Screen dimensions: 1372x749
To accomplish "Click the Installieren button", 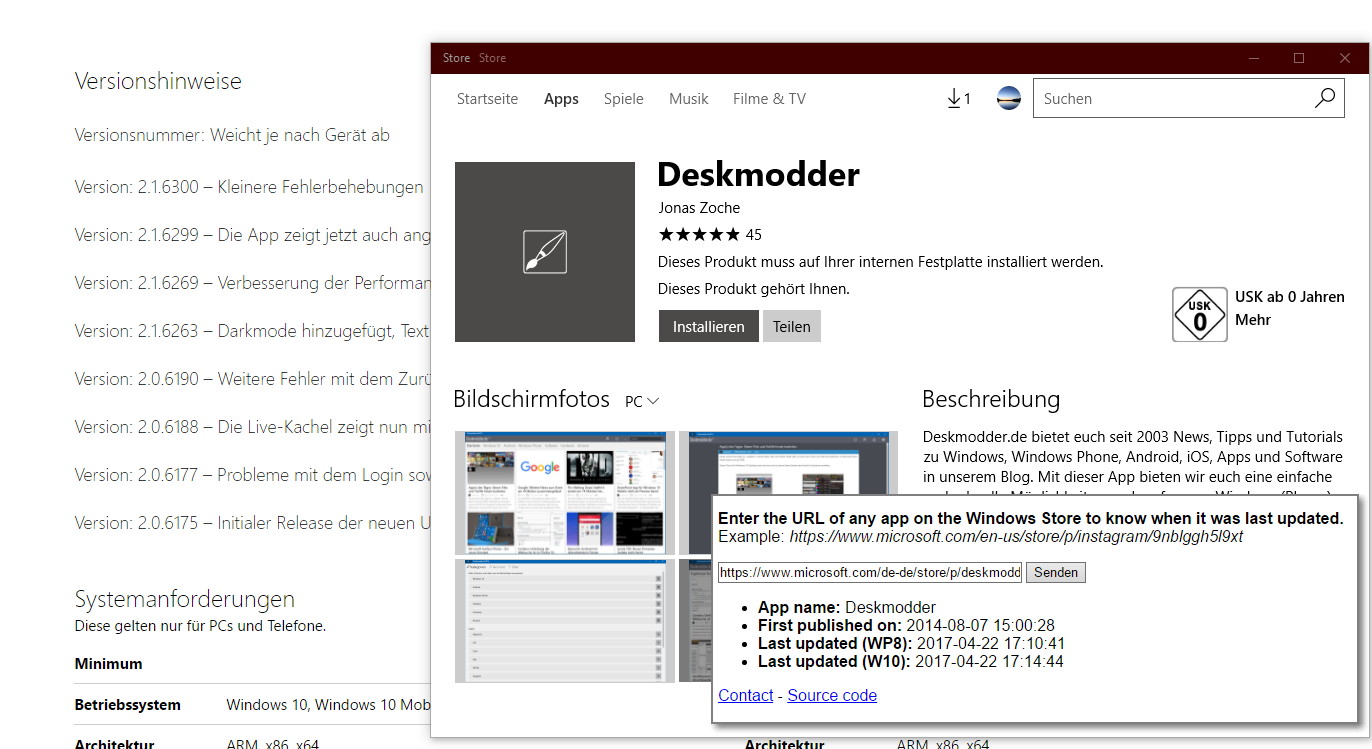I will click(708, 326).
